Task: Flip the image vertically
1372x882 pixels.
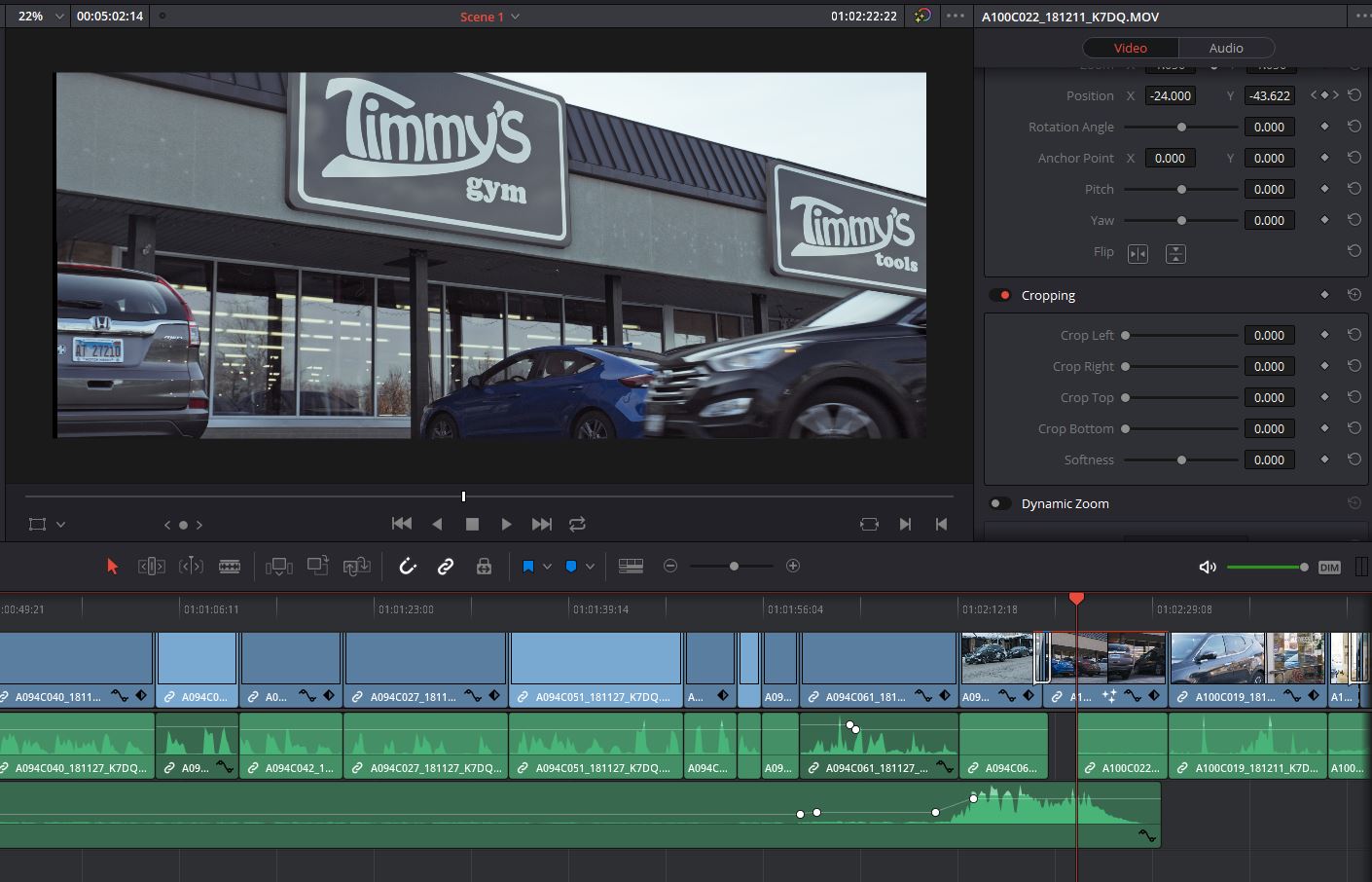Action: pyautogui.click(x=1175, y=254)
